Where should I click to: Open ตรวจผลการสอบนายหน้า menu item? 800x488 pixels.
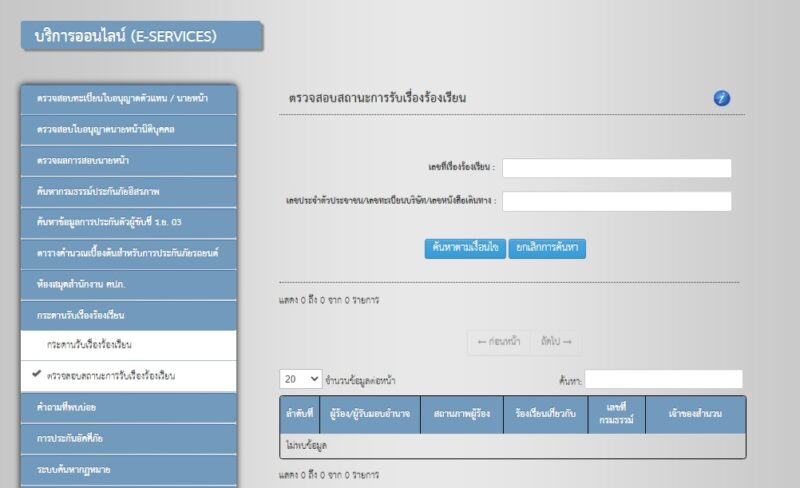pos(129,161)
